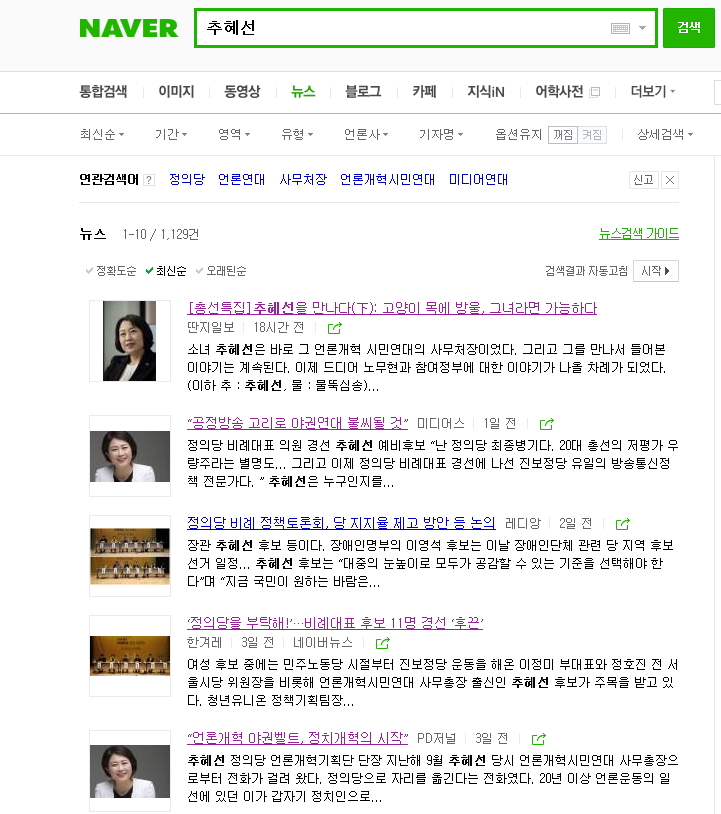Switch to the 이미지 tab
This screenshot has height=814, width=721.
click(x=176, y=92)
